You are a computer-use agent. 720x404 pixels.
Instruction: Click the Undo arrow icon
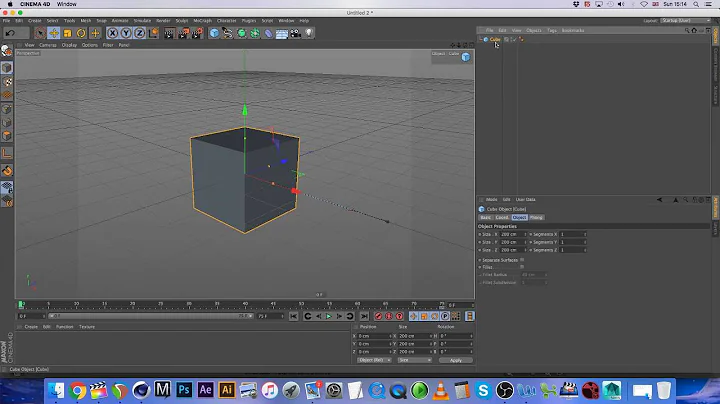tap(10, 33)
